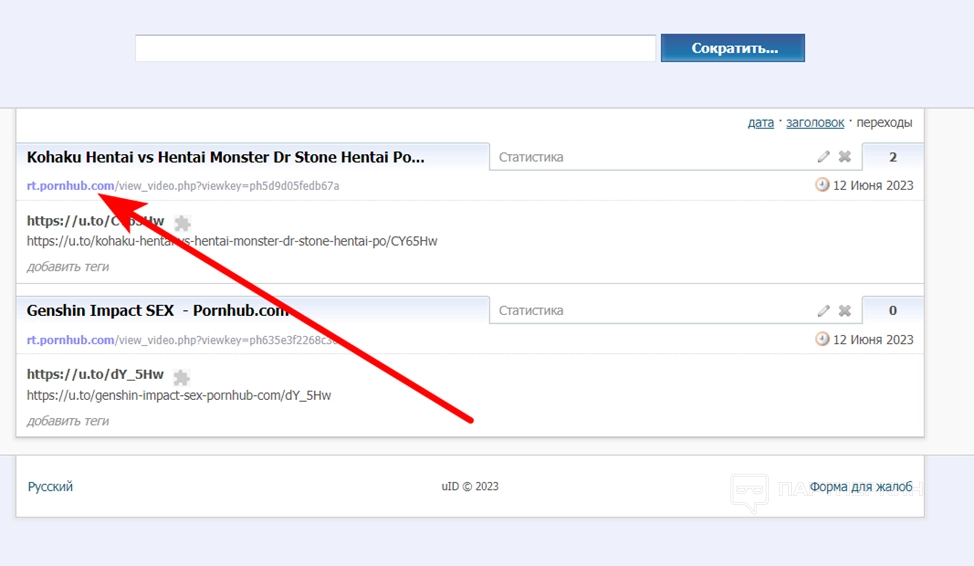
Task: Click добавить теги under the Kohaku link
Action: [x=68, y=267]
